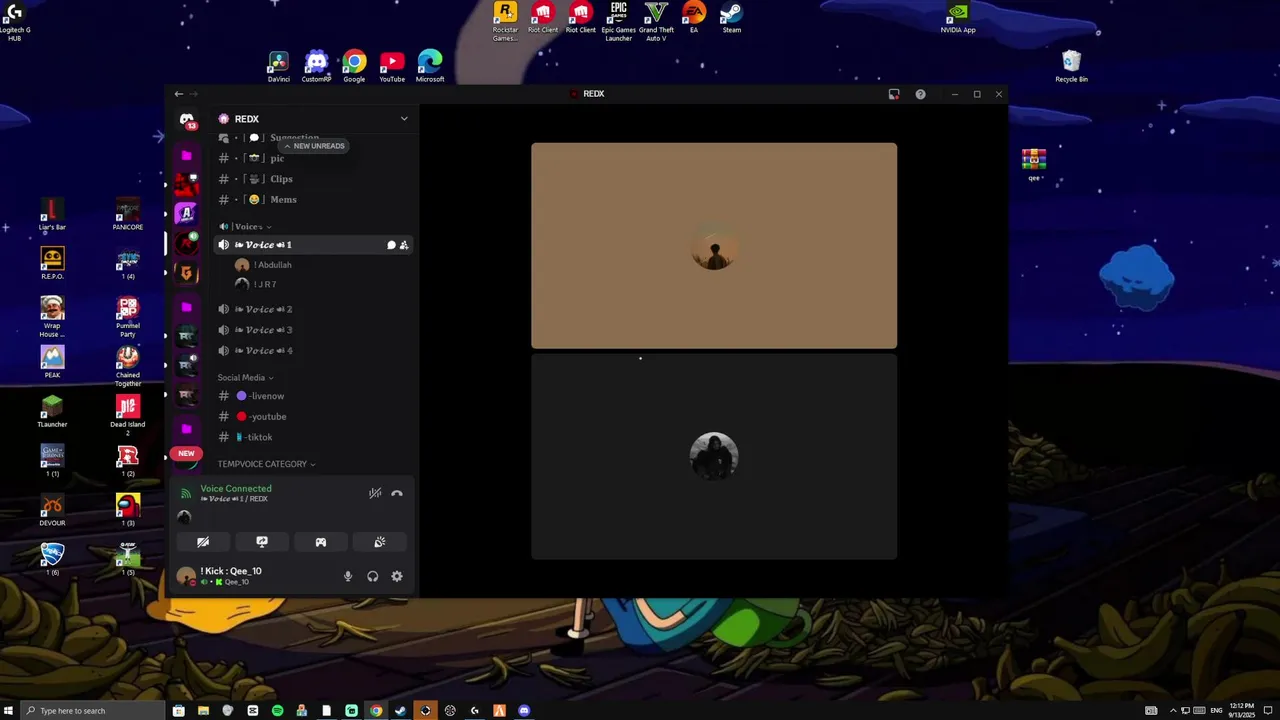Image resolution: width=1280 pixels, height=720 pixels.
Task: Open the Chained Together shortcut
Action: pos(128,366)
